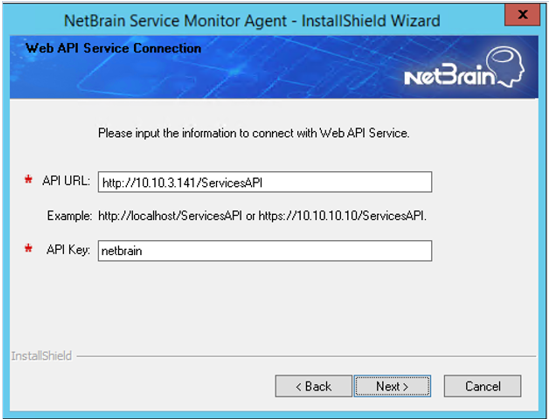Click into the API URL input field
549x419 pixels.
(x=265, y=182)
